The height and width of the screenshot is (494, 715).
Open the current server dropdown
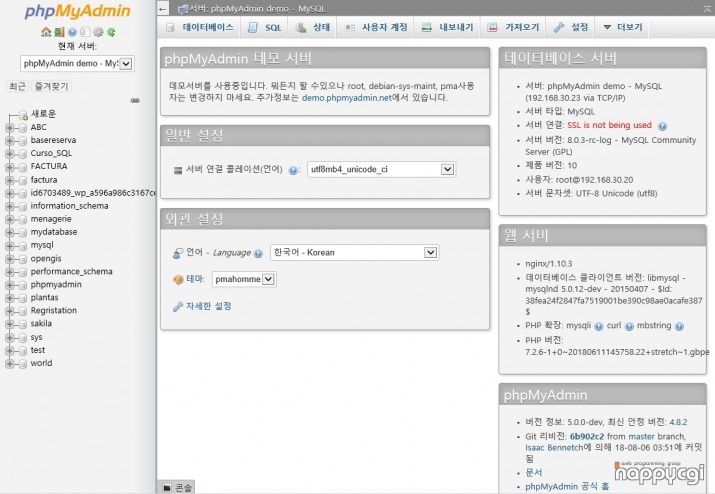click(77, 63)
